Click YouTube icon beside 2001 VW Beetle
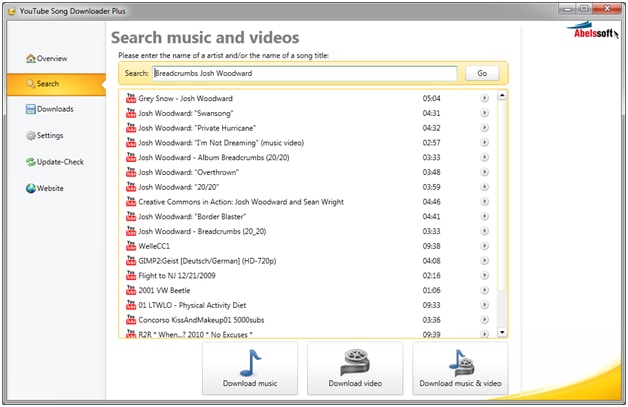The height and width of the screenshot is (407, 628). [x=131, y=290]
